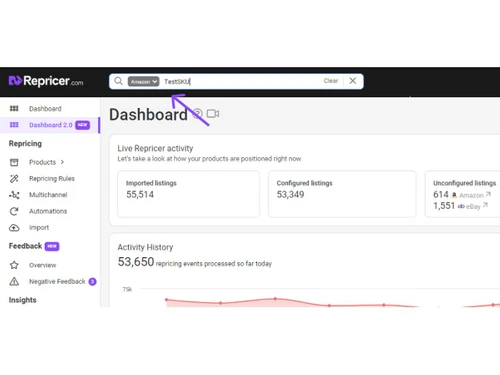Open Repricing Rules in sidebar
This screenshot has width=500, height=375.
point(52,179)
